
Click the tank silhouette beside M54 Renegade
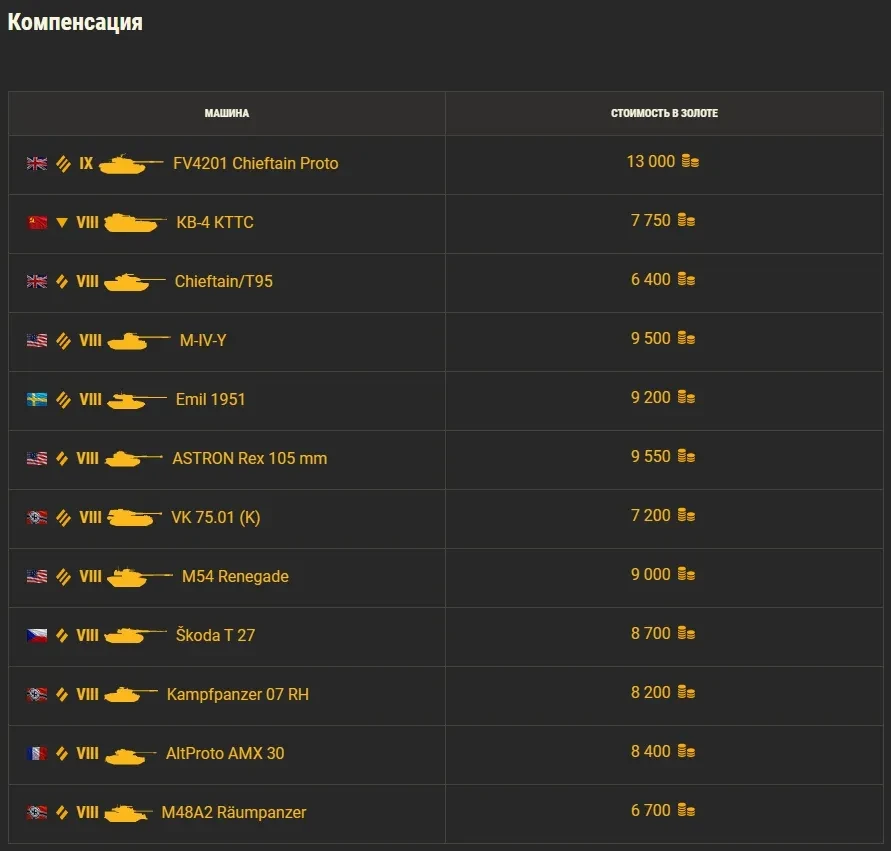pyautogui.click(x=139, y=576)
